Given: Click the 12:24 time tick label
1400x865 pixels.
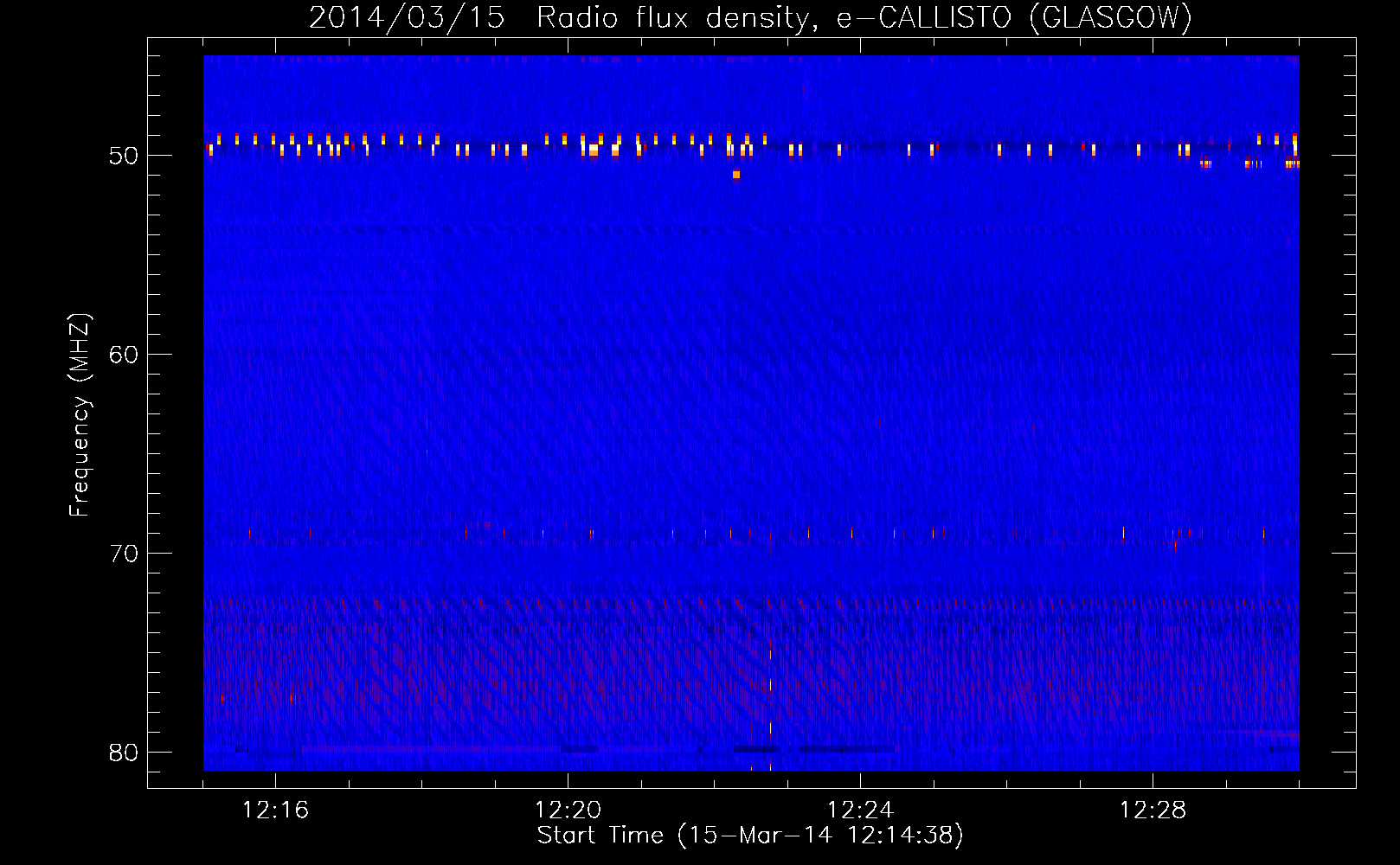Looking at the screenshot, I should [860, 811].
